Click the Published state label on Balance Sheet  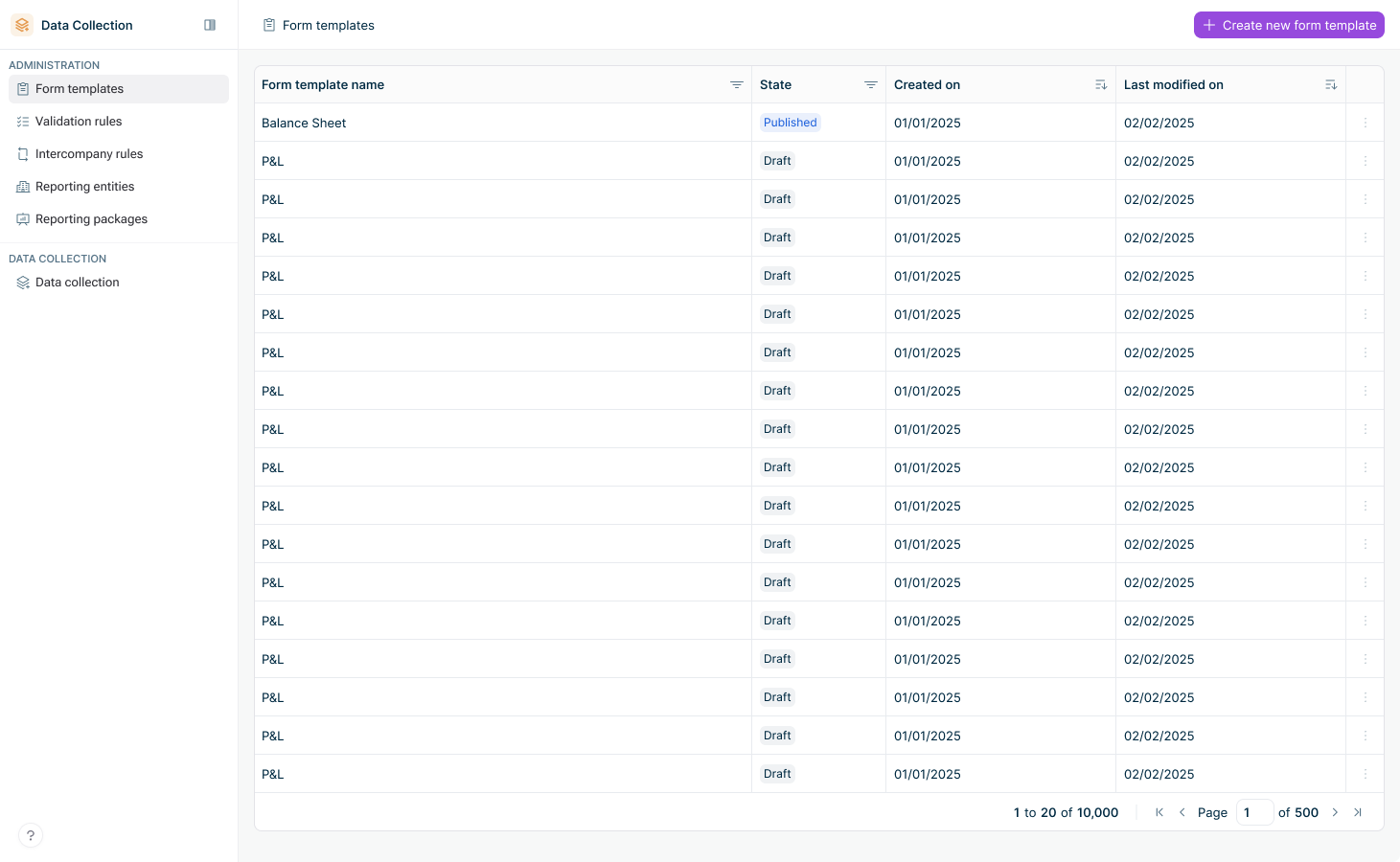[790, 122]
